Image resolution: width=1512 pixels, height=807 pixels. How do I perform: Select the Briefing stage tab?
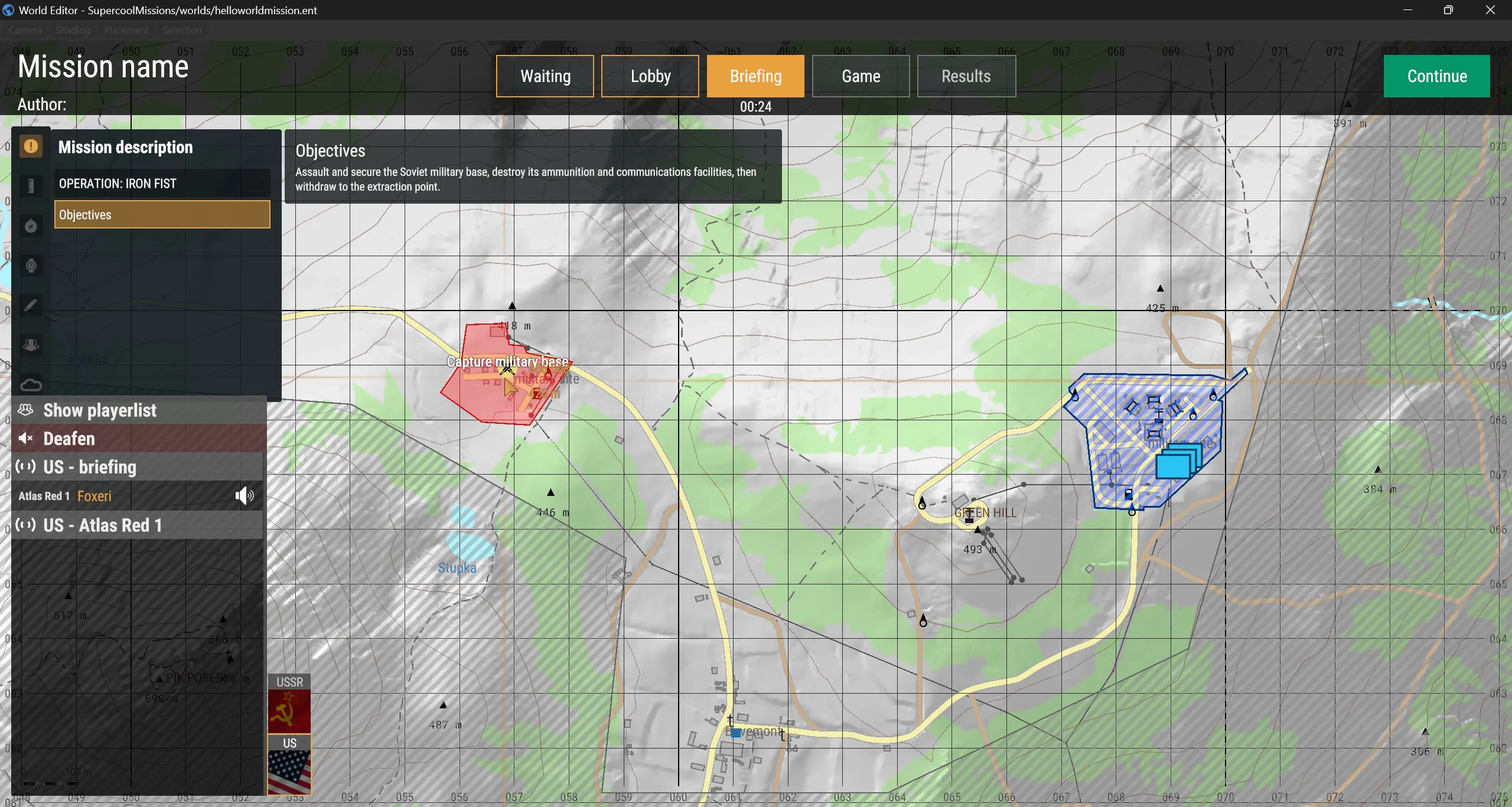[x=755, y=76]
